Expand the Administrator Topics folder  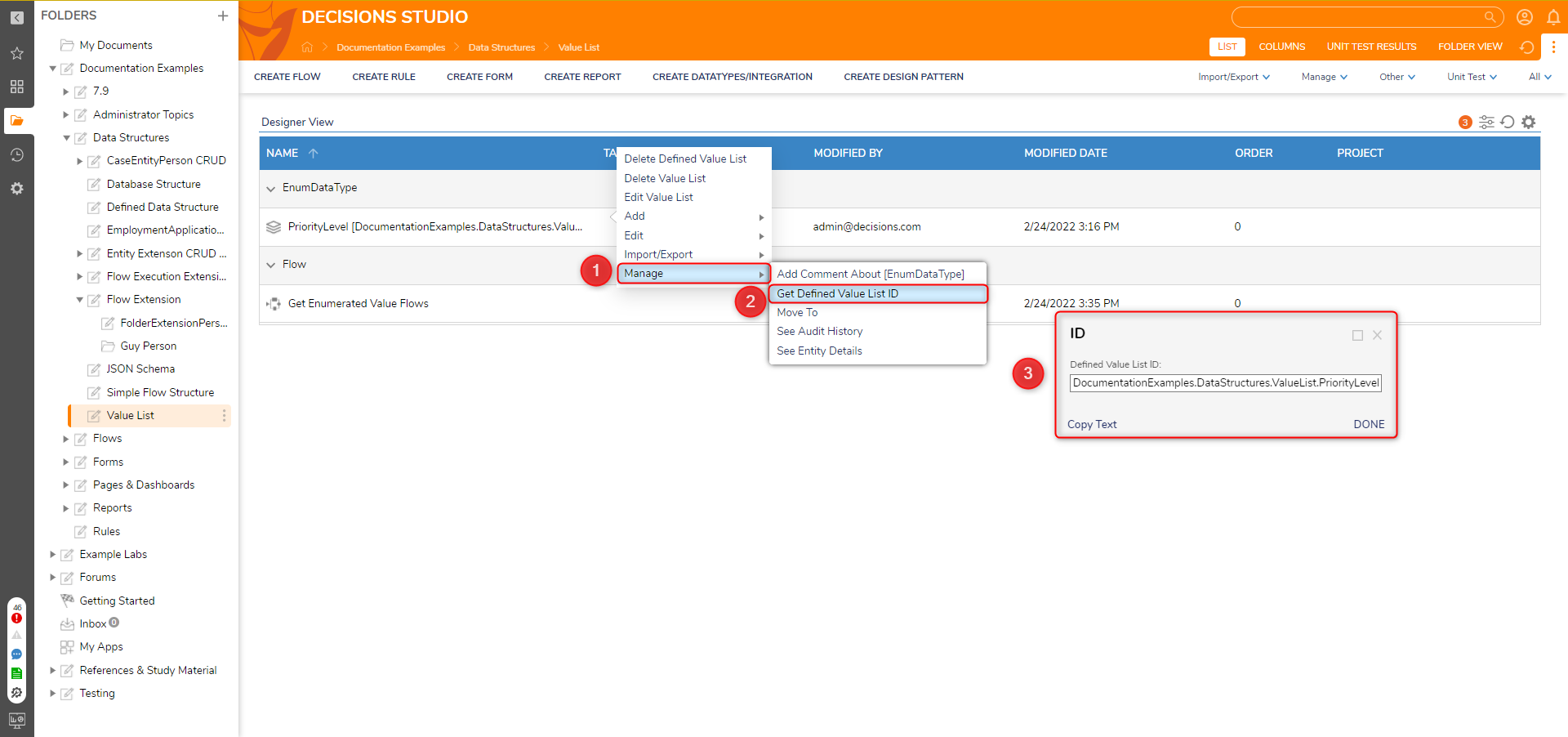[66, 115]
